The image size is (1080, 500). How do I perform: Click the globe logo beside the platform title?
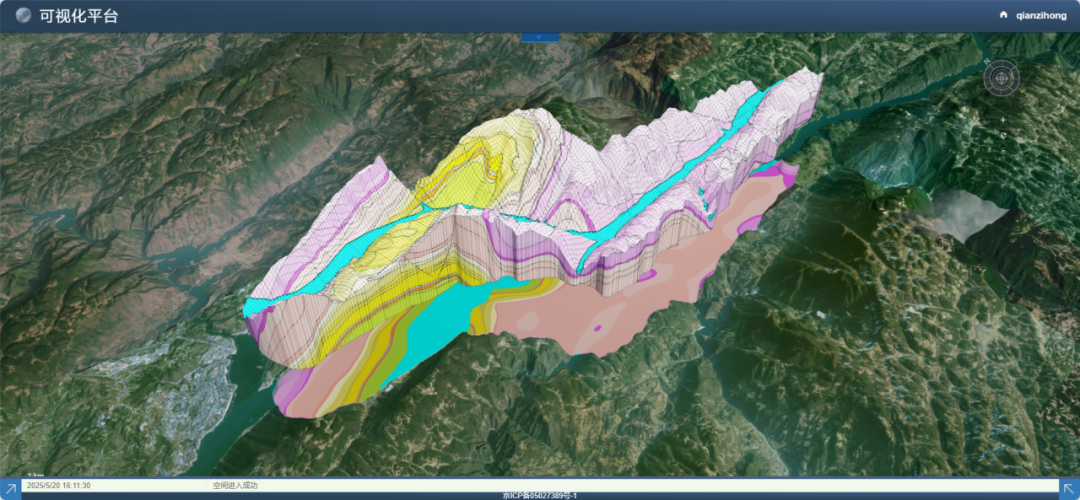pyautogui.click(x=23, y=16)
